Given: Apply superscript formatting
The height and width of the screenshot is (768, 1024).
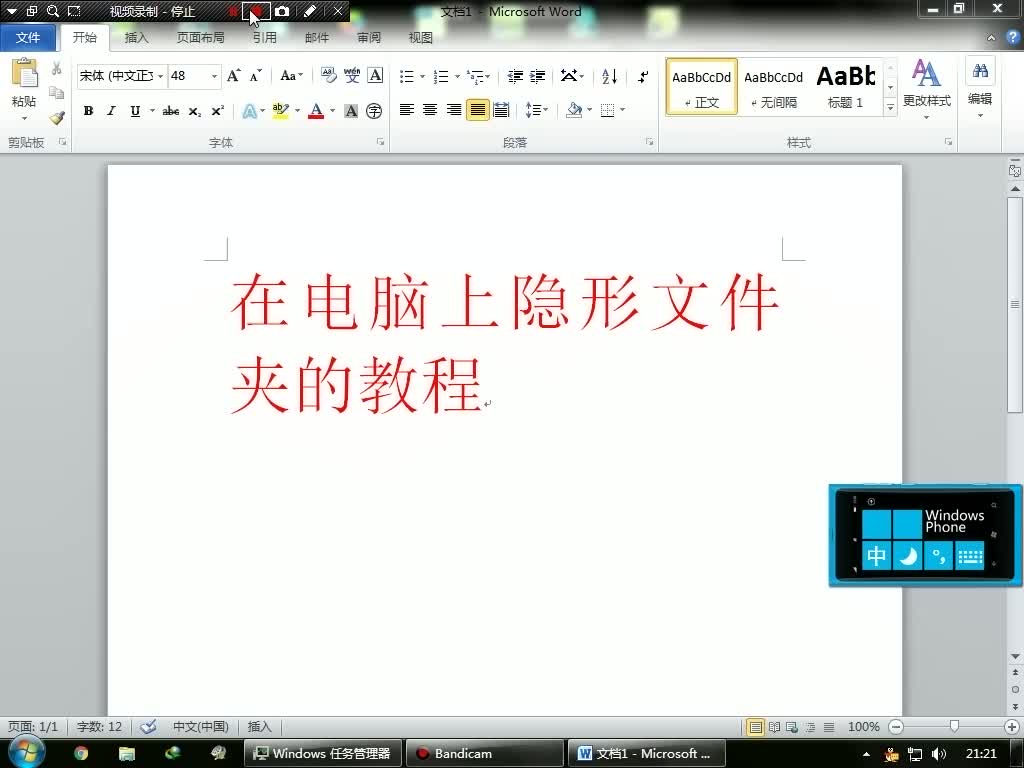Looking at the screenshot, I should pos(217,110).
